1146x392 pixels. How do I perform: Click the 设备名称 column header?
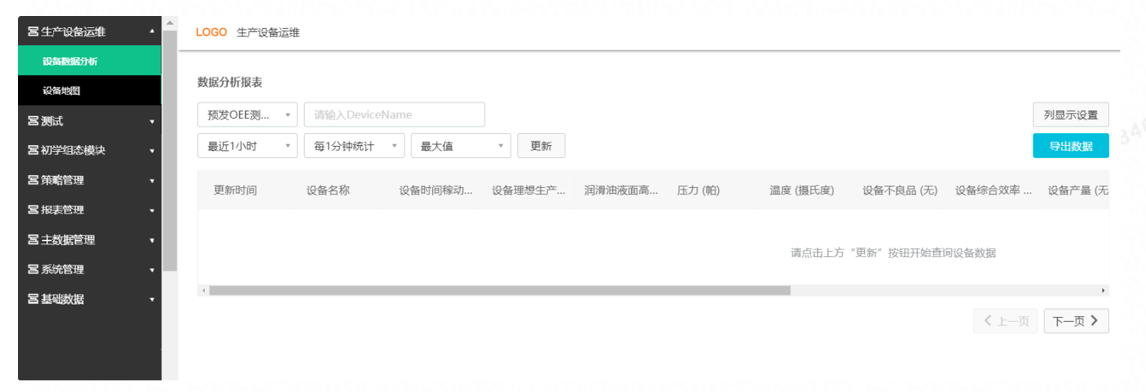point(328,190)
